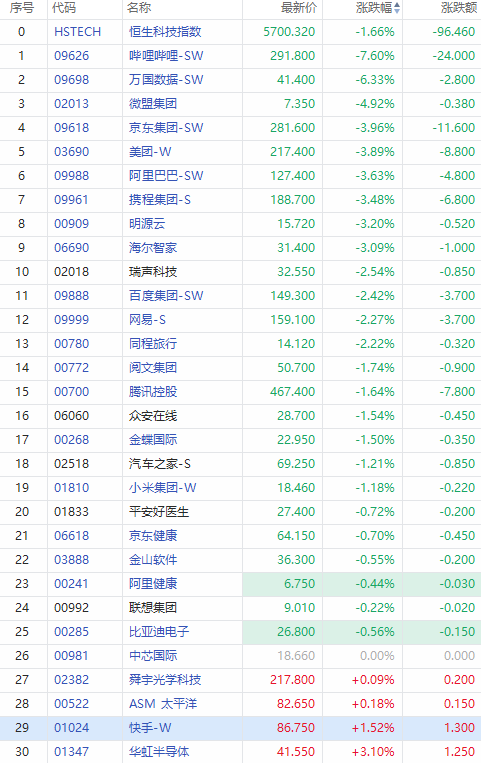Open the 哔哩哔哩-SW stock link

(x=166, y=56)
